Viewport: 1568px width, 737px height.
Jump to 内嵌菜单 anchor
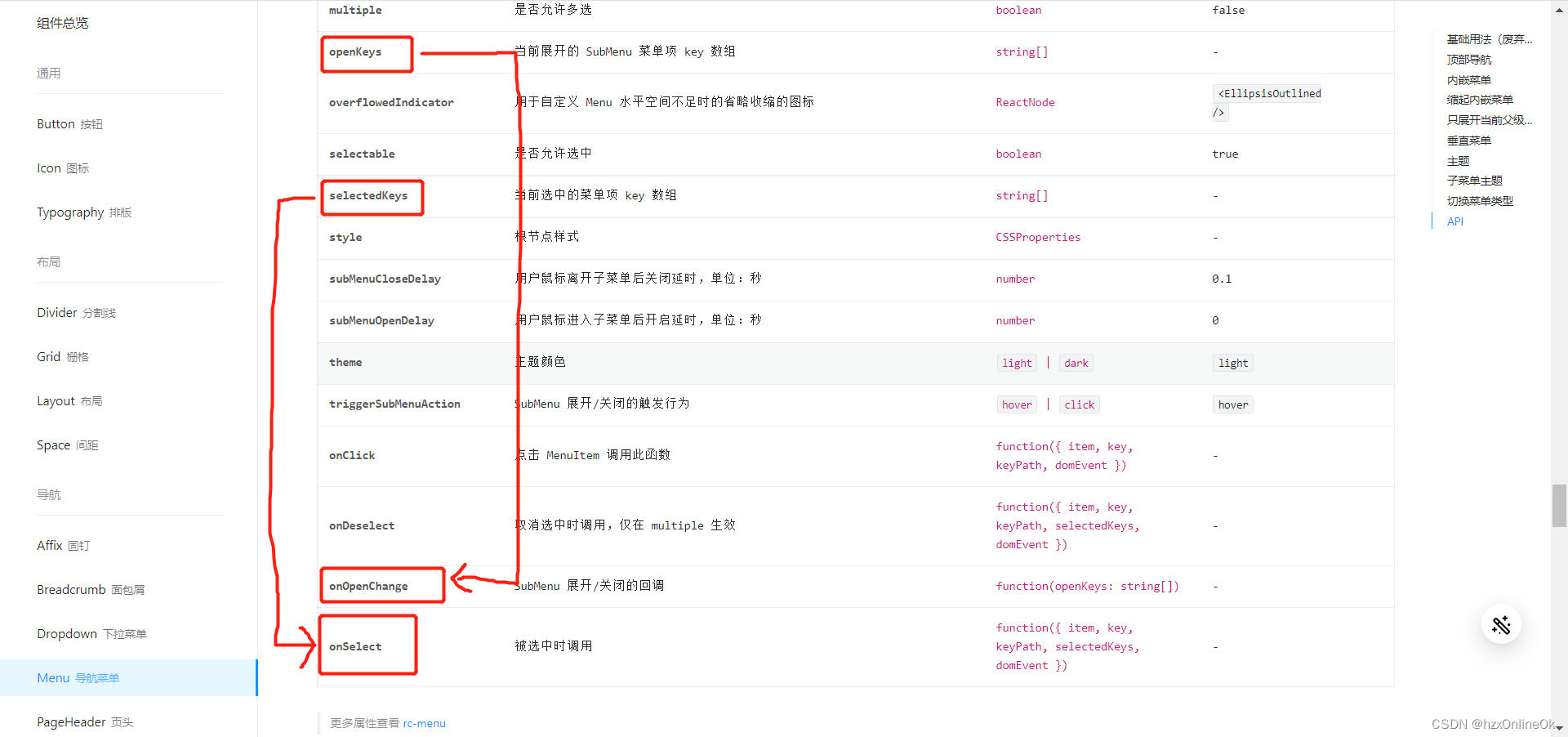pyautogui.click(x=1469, y=80)
